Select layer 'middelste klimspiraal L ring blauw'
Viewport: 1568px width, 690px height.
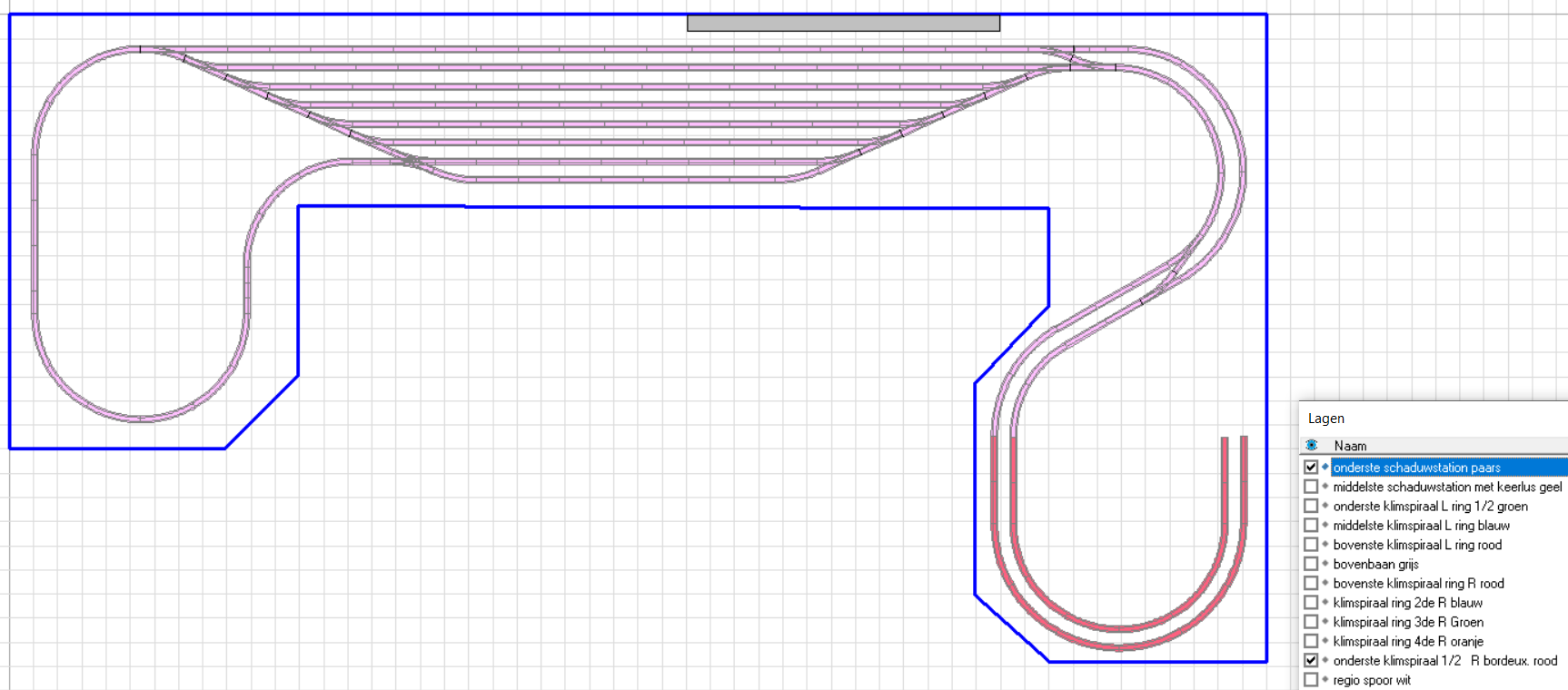pos(1421,526)
